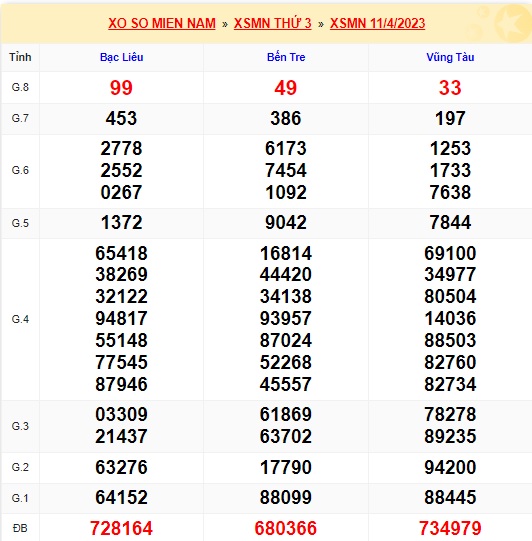Click the G.5 number 9042

click(x=286, y=223)
